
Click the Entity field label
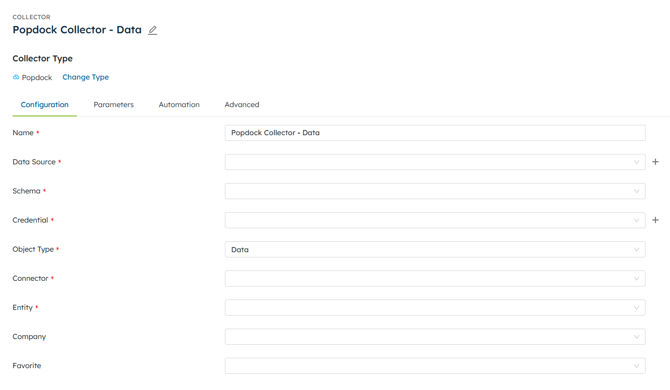(x=22, y=307)
